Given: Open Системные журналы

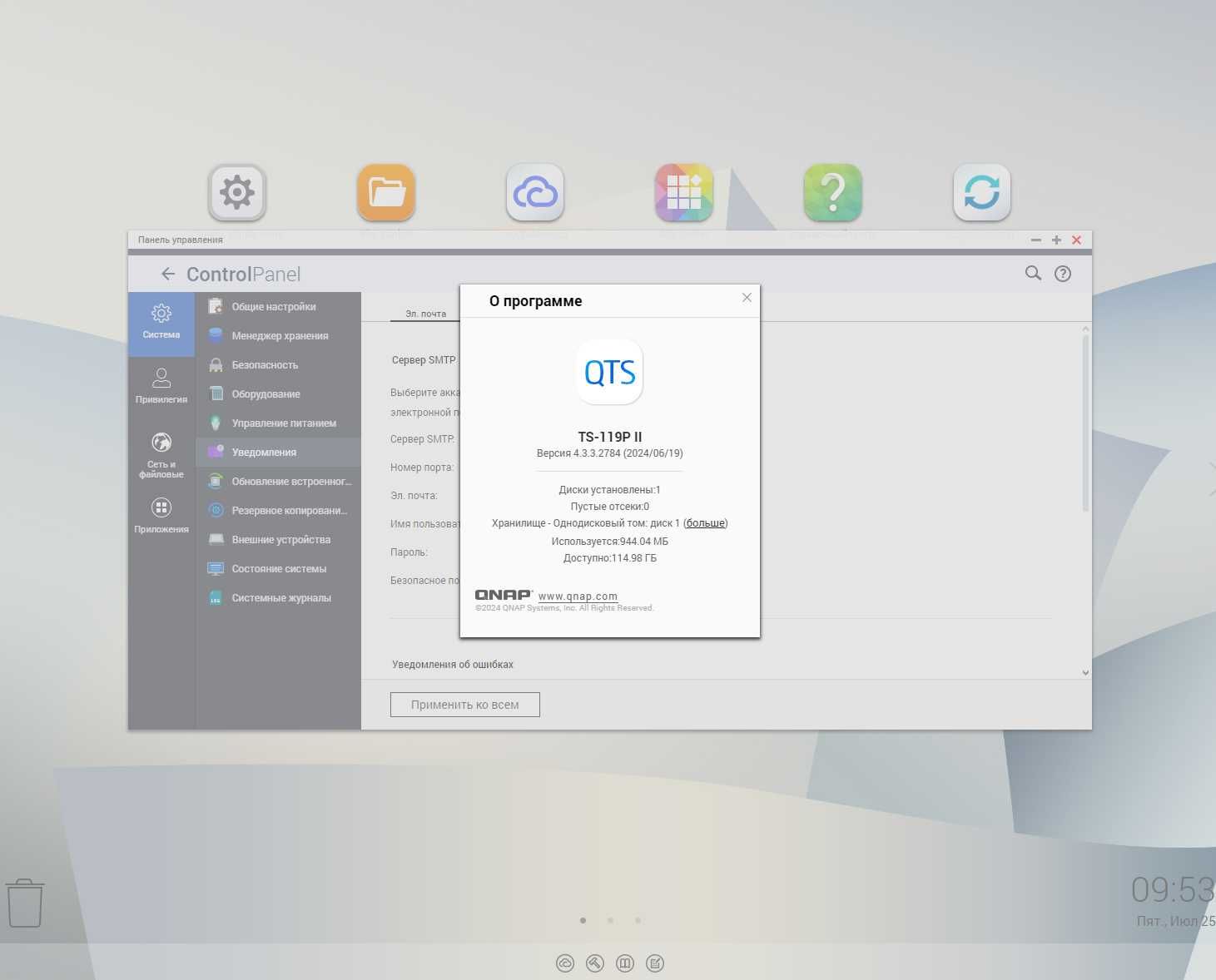Looking at the screenshot, I should click(x=278, y=598).
